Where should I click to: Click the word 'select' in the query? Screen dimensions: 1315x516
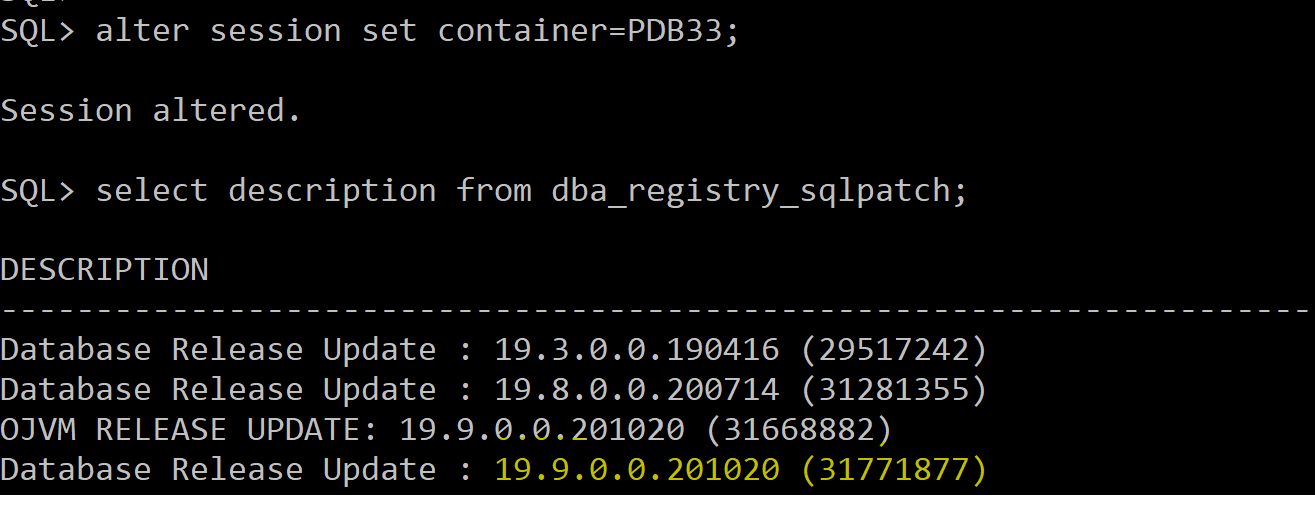(x=151, y=191)
